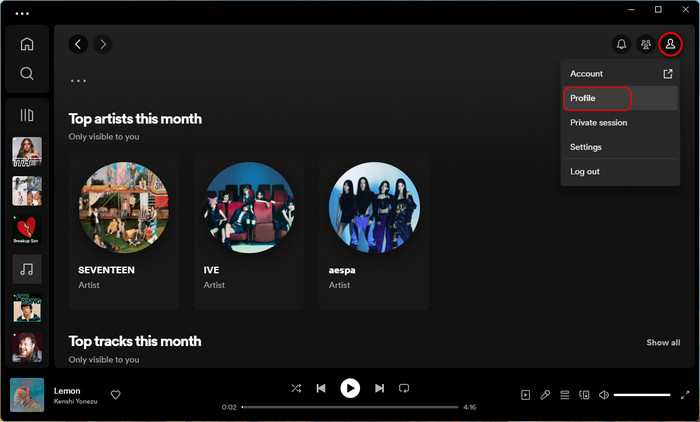Open the Search icon in sidebar
Image resolution: width=700 pixels, height=422 pixels.
click(x=27, y=73)
